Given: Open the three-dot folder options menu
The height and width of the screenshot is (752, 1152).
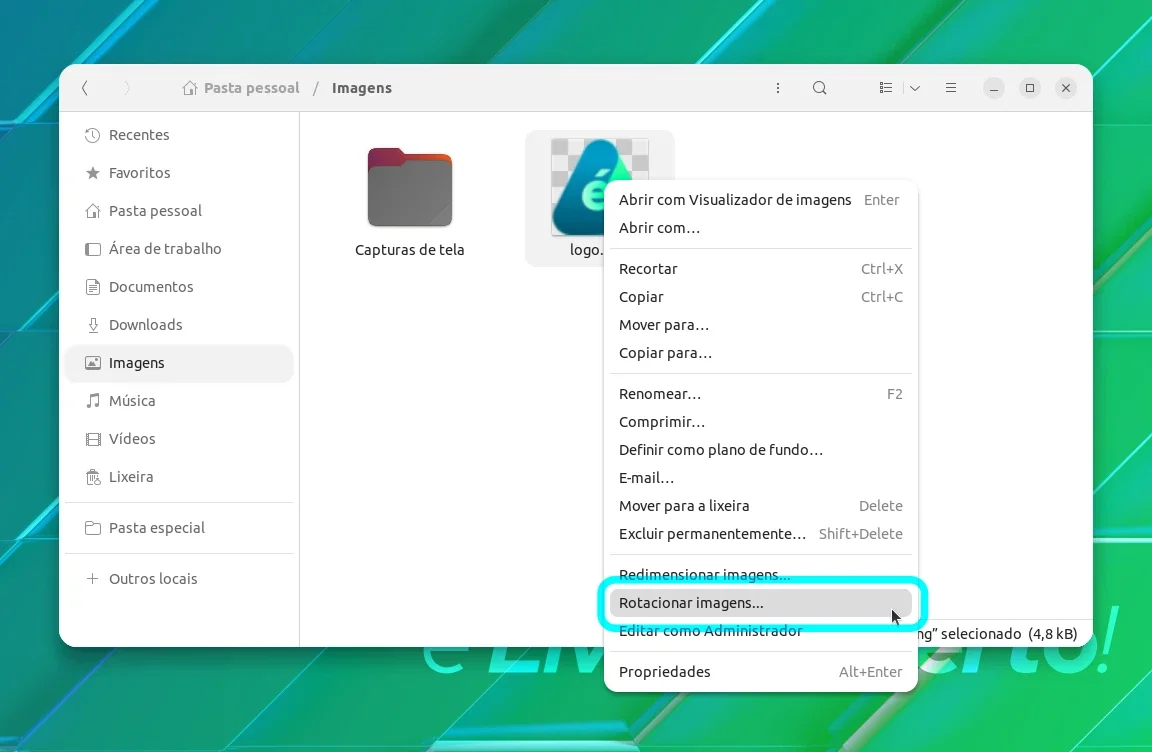Looking at the screenshot, I should pos(777,88).
